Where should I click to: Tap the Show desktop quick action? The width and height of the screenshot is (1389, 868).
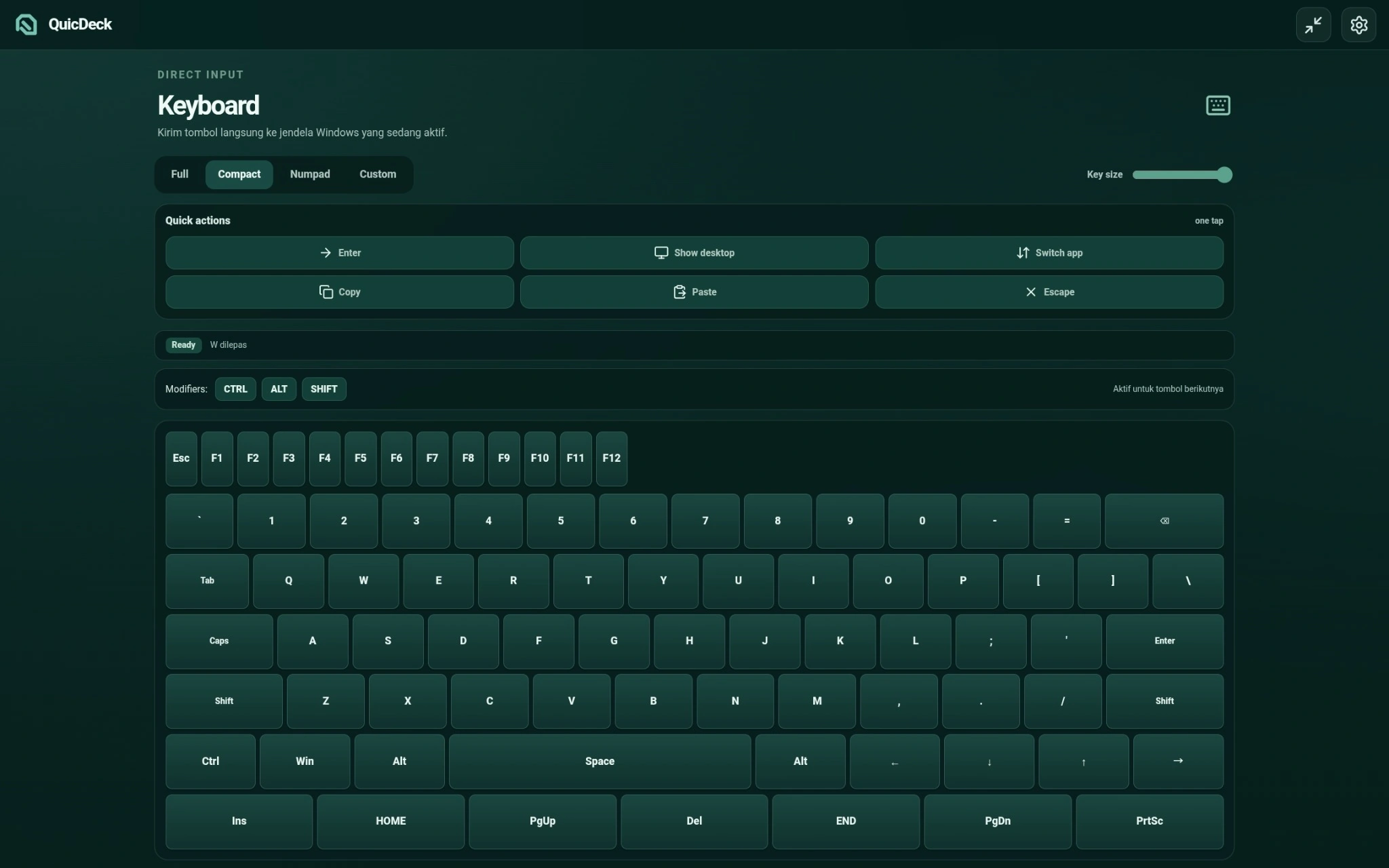tap(694, 253)
